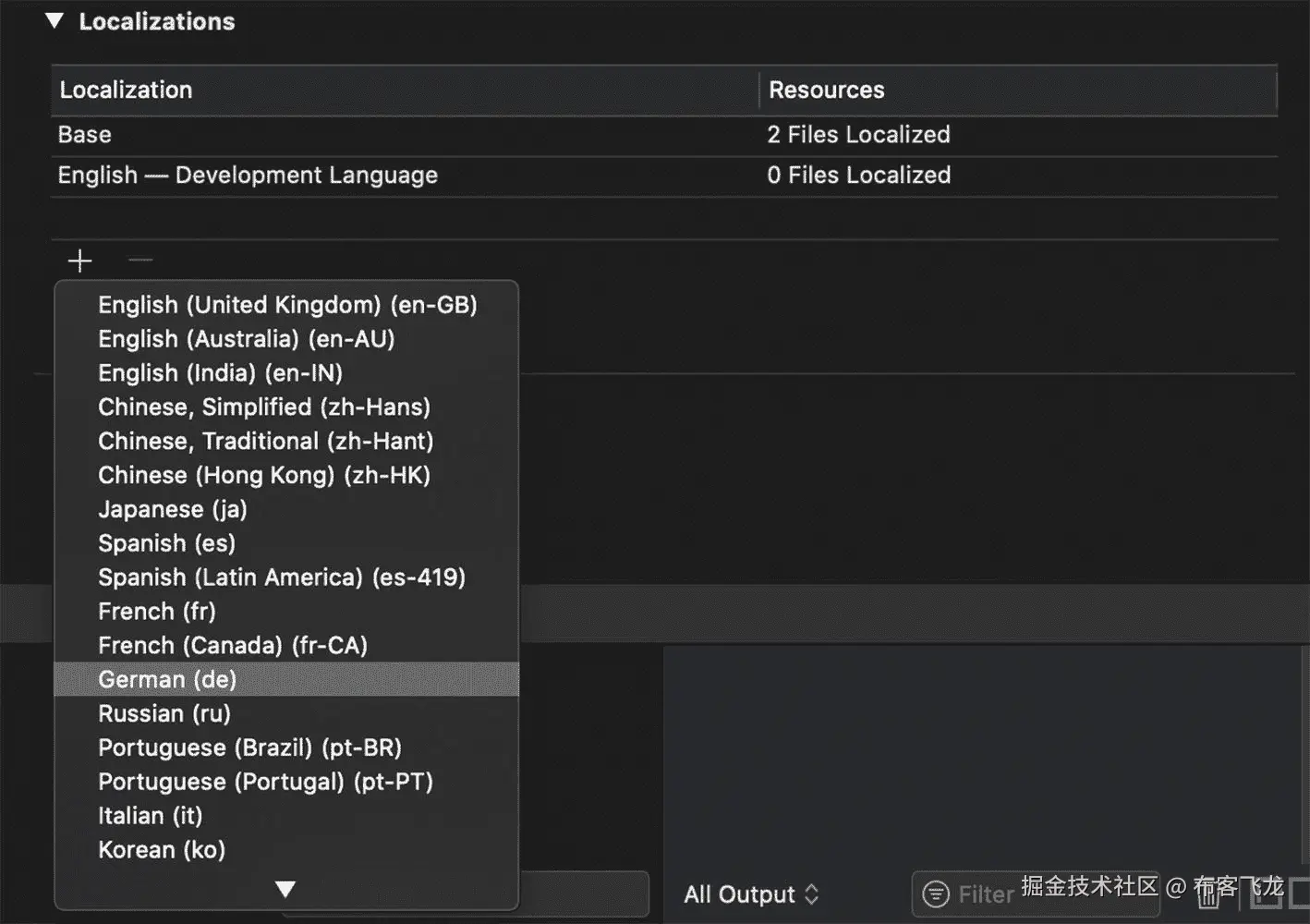Viewport: 1310px width, 924px height.
Task: Select English (United Kingdom) (en-GB)
Action: pyautogui.click(x=287, y=305)
